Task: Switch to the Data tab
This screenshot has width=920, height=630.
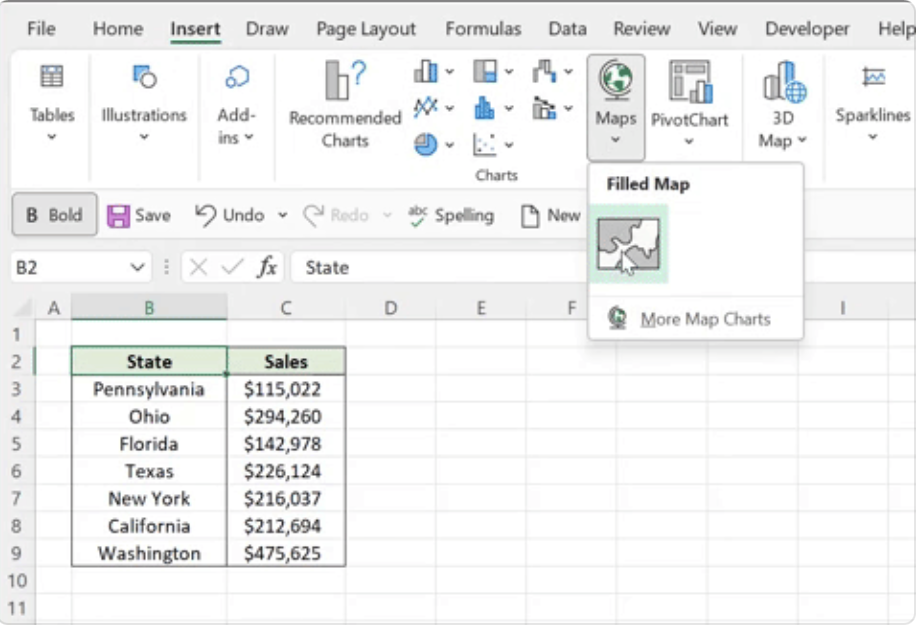Action: (x=567, y=28)
